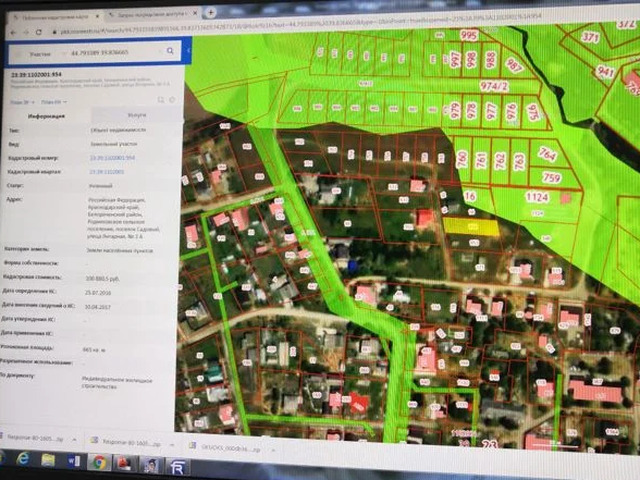Click the round icon beside the zoom-to-object icon
This screenshot has height=480, width=640.
(x=172, y=100)
